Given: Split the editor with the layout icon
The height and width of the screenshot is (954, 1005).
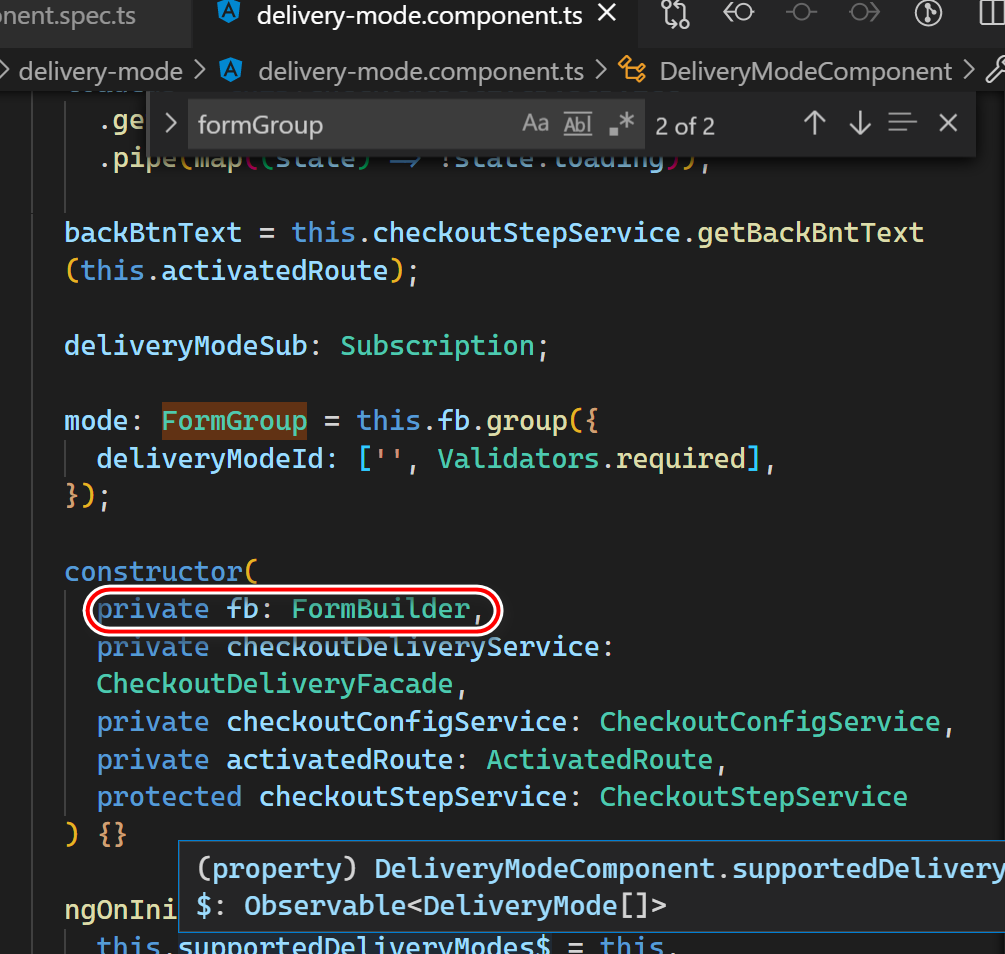Looking at the screenshot, I should pos(992,13).
